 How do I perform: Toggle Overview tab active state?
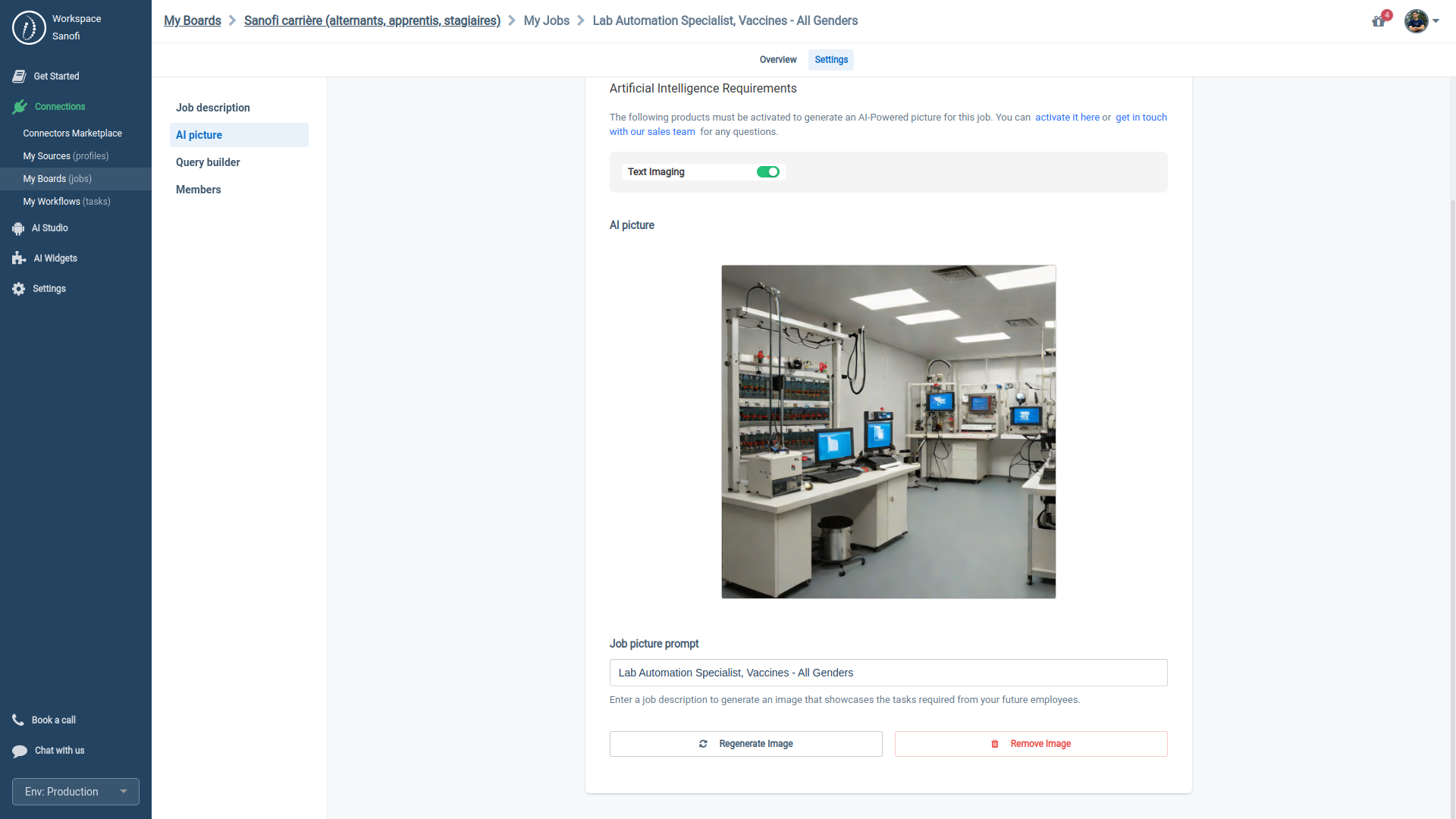coord(779,59)
